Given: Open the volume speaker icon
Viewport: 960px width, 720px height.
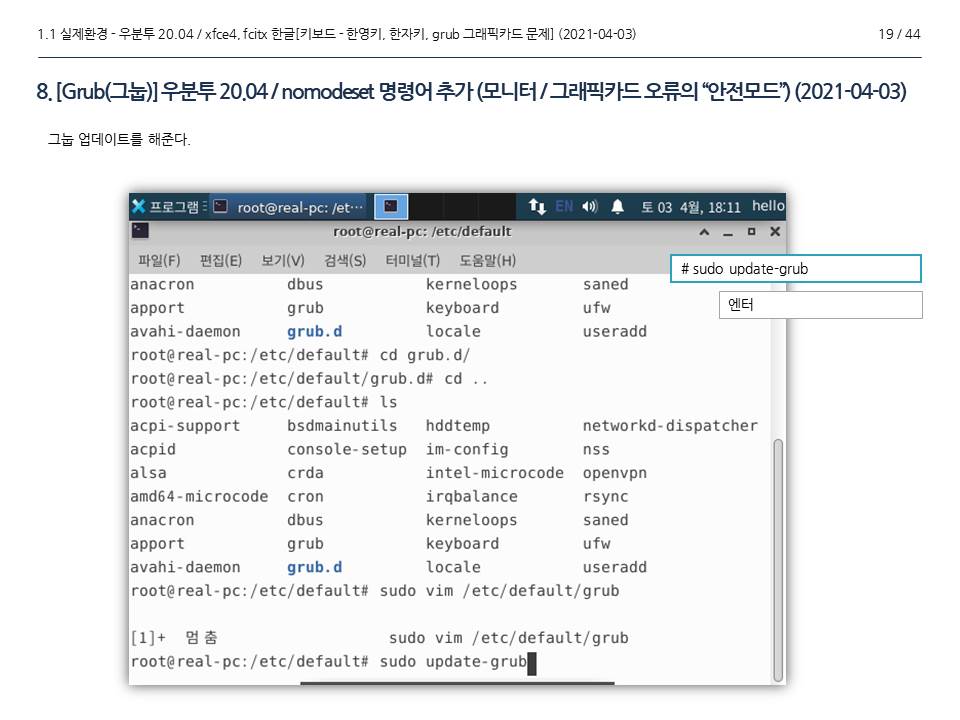Looking at the screenshot, I should 590,207.
